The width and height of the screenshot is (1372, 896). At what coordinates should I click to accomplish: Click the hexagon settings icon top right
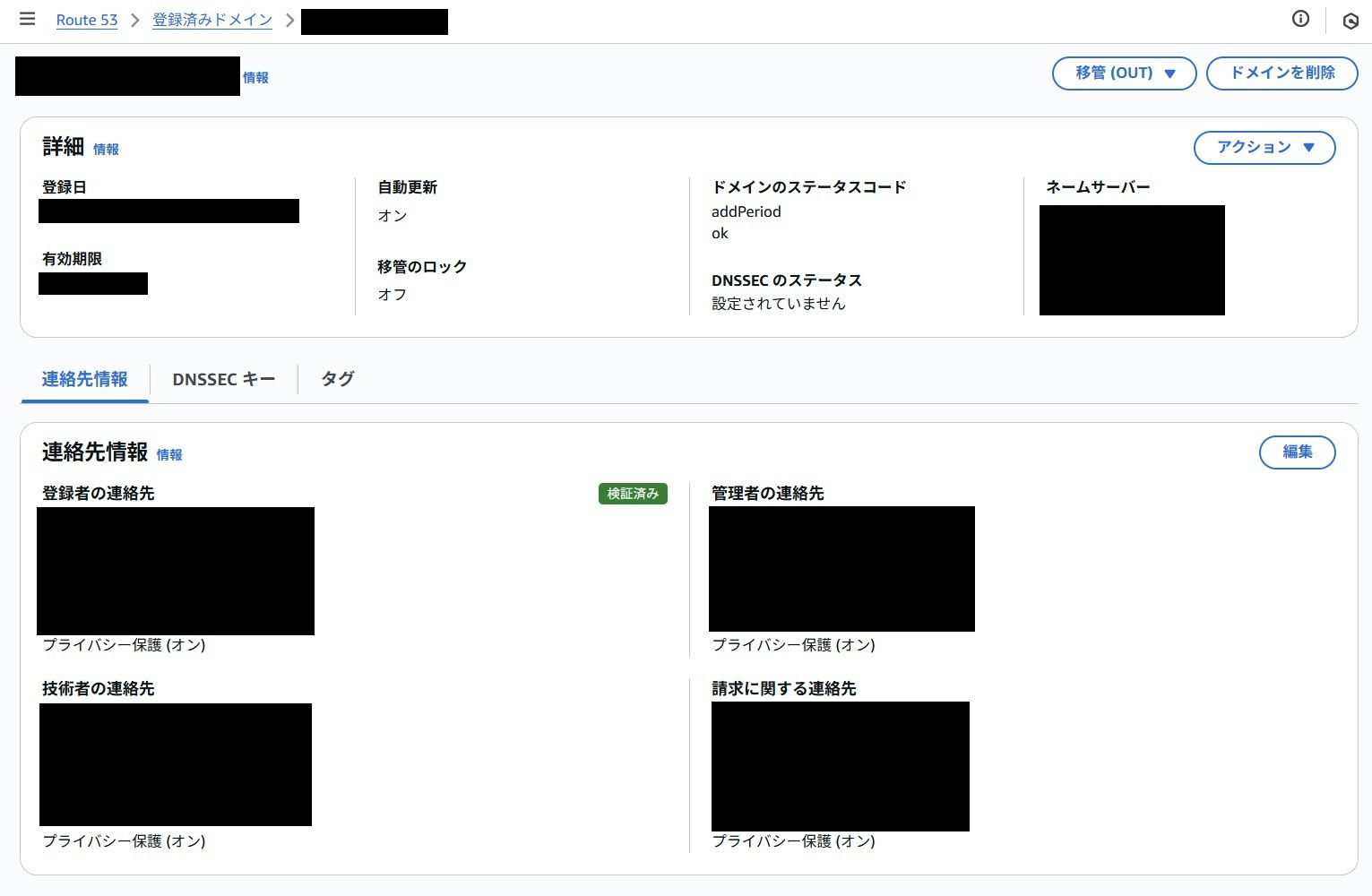click(x=1350, y=21)
